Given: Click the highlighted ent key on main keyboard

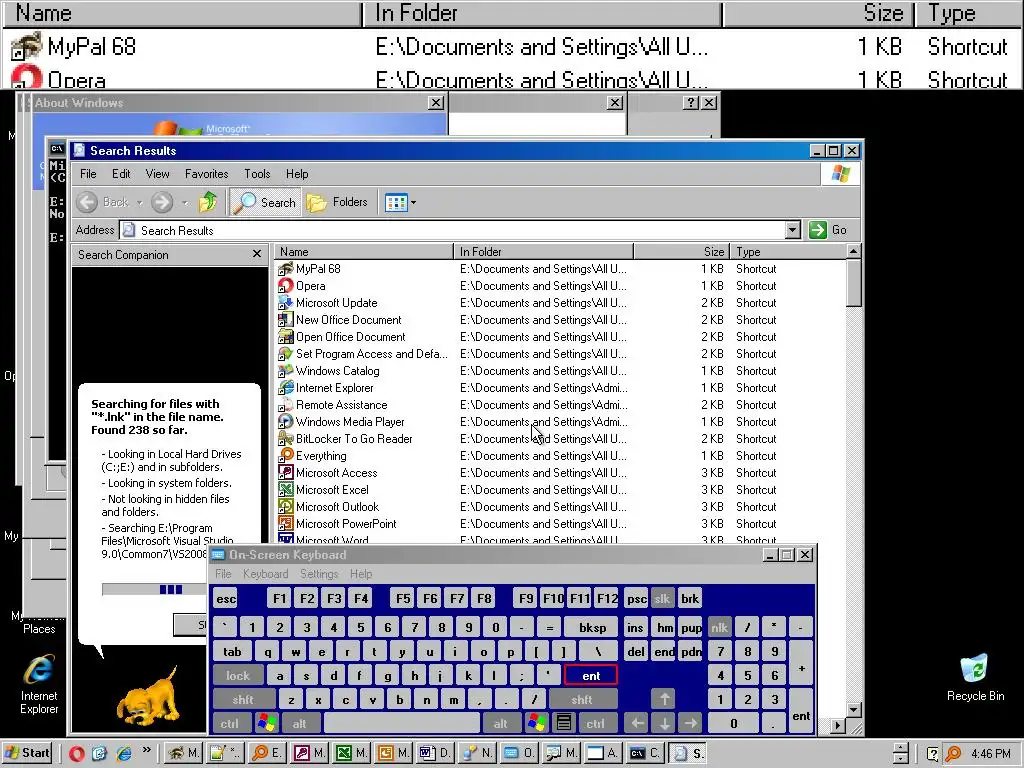Looking at the screenshot, I should pos(590,675).
